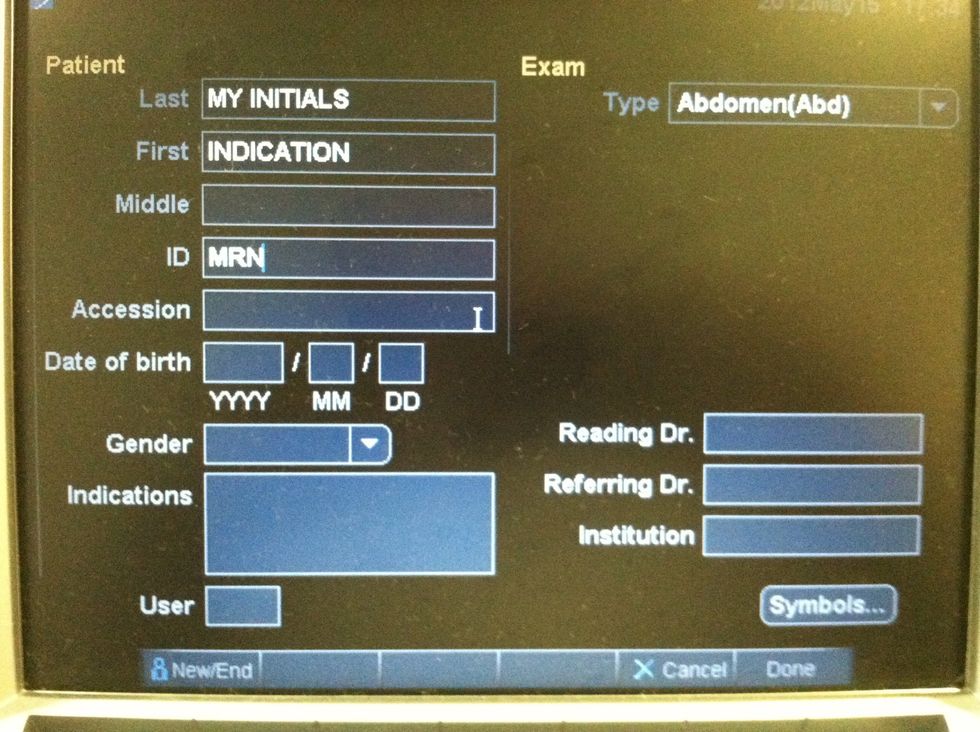This screenshot has height=732, width=980.
Task: Expand the exam Type dropdown arrow
Action: [938, 106]
